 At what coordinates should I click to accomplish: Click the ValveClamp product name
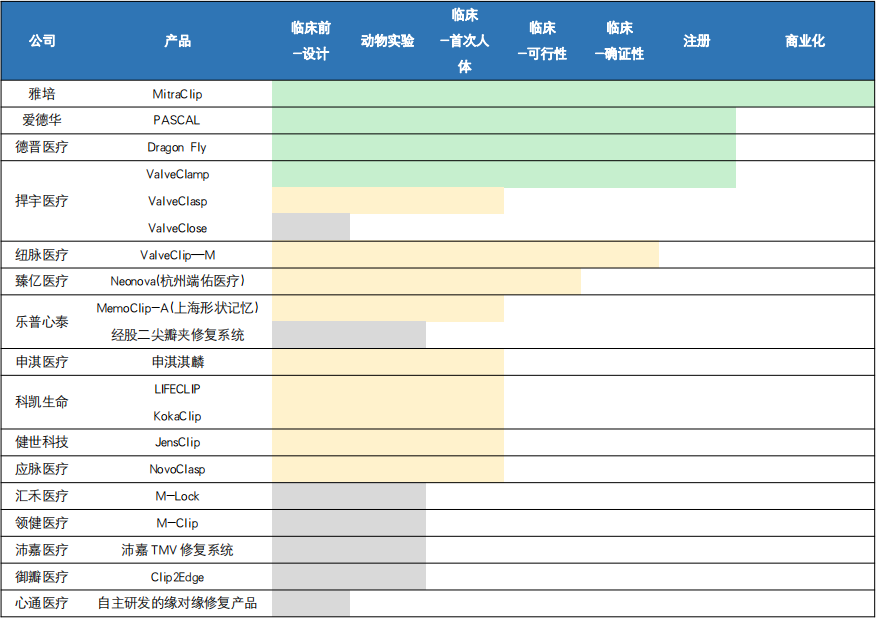[177, 174]
